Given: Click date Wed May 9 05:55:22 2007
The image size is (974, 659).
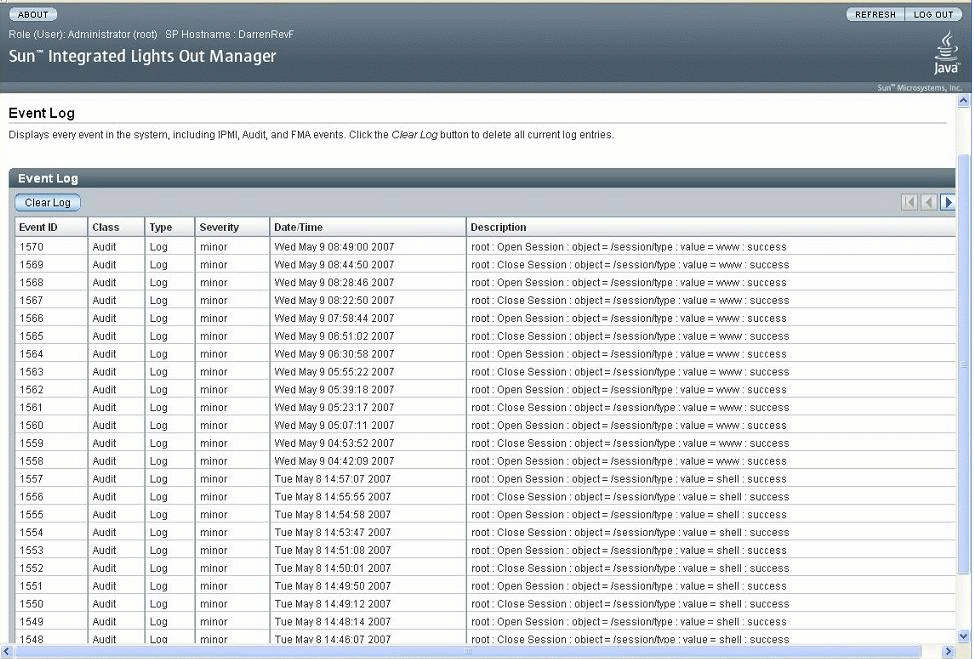Looking at the screenshot, I should click(x=334, y=372).
